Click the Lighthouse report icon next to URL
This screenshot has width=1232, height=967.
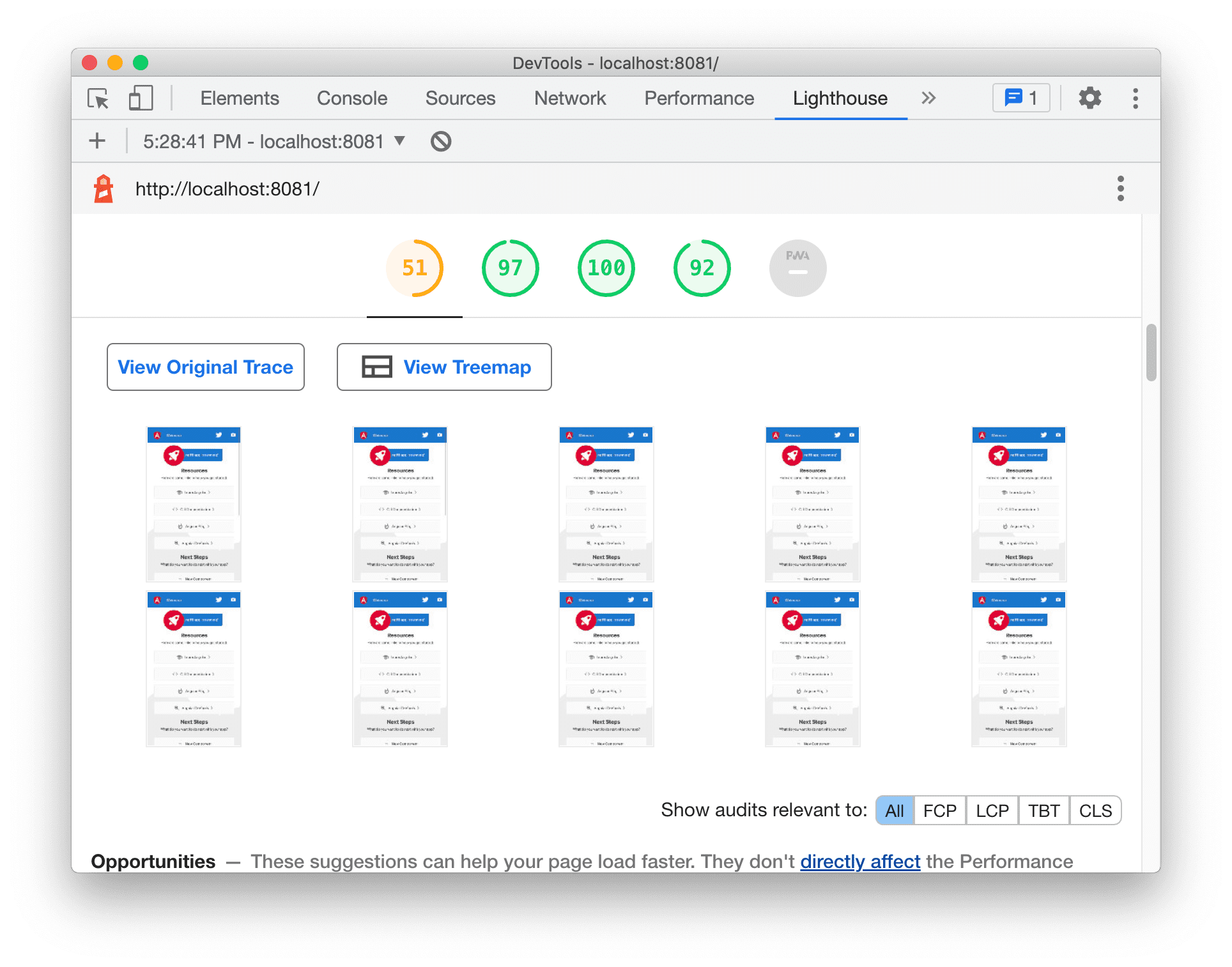point(106,189)
